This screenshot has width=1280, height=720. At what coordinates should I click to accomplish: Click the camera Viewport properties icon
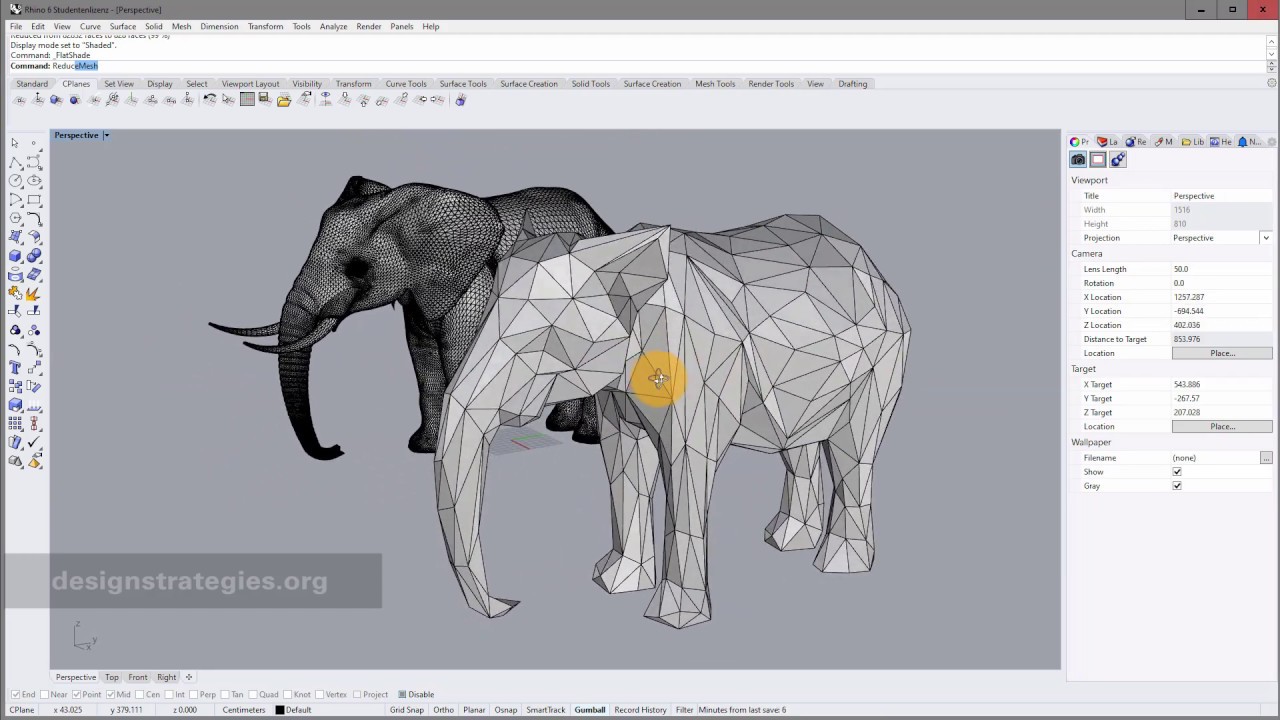[1078, 160]
